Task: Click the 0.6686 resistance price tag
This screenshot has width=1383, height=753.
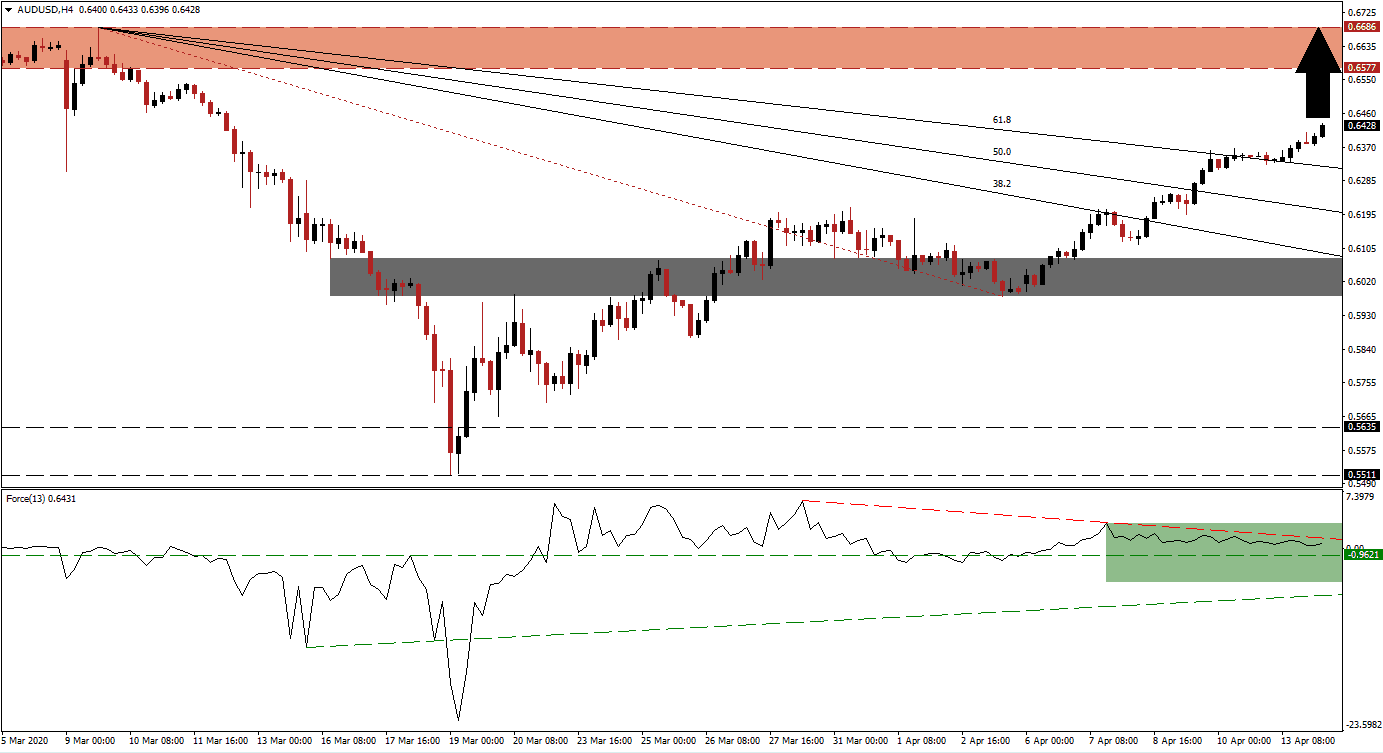Action: click(x=1363, y=27)
